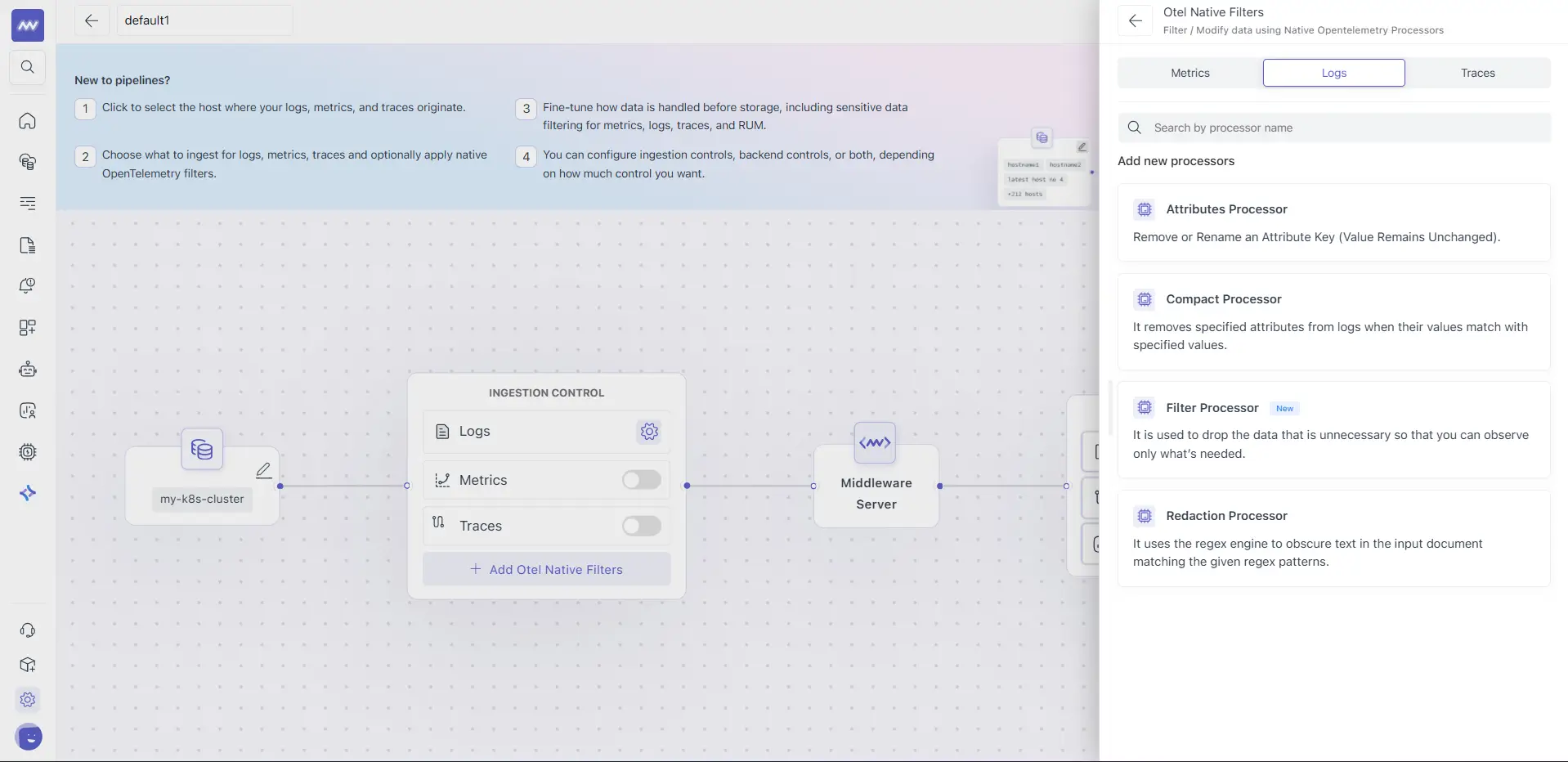Open the search panel in the sidebar

[27, 67]
